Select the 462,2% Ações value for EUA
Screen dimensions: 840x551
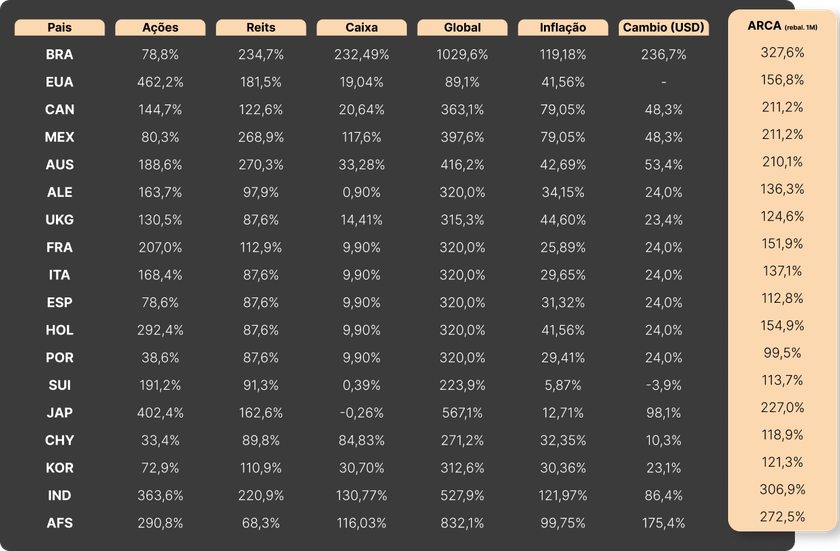tap(160, 82)
